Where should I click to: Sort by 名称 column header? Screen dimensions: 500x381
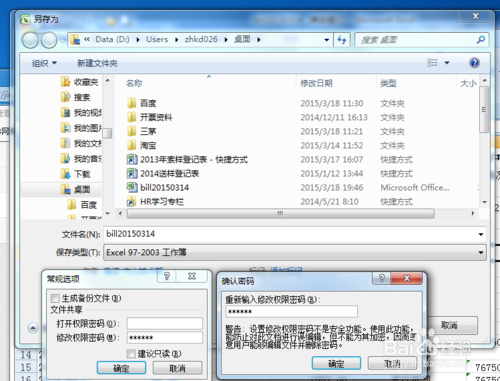tap(134, 83)
